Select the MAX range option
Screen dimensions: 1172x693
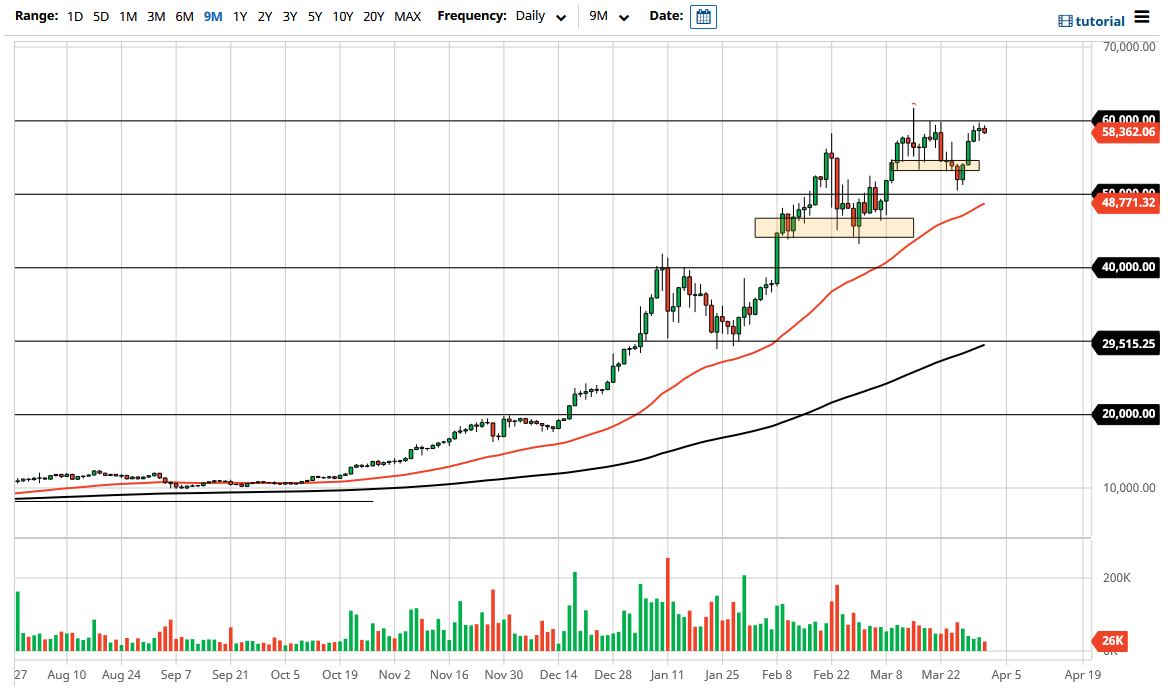click(407, 16)
